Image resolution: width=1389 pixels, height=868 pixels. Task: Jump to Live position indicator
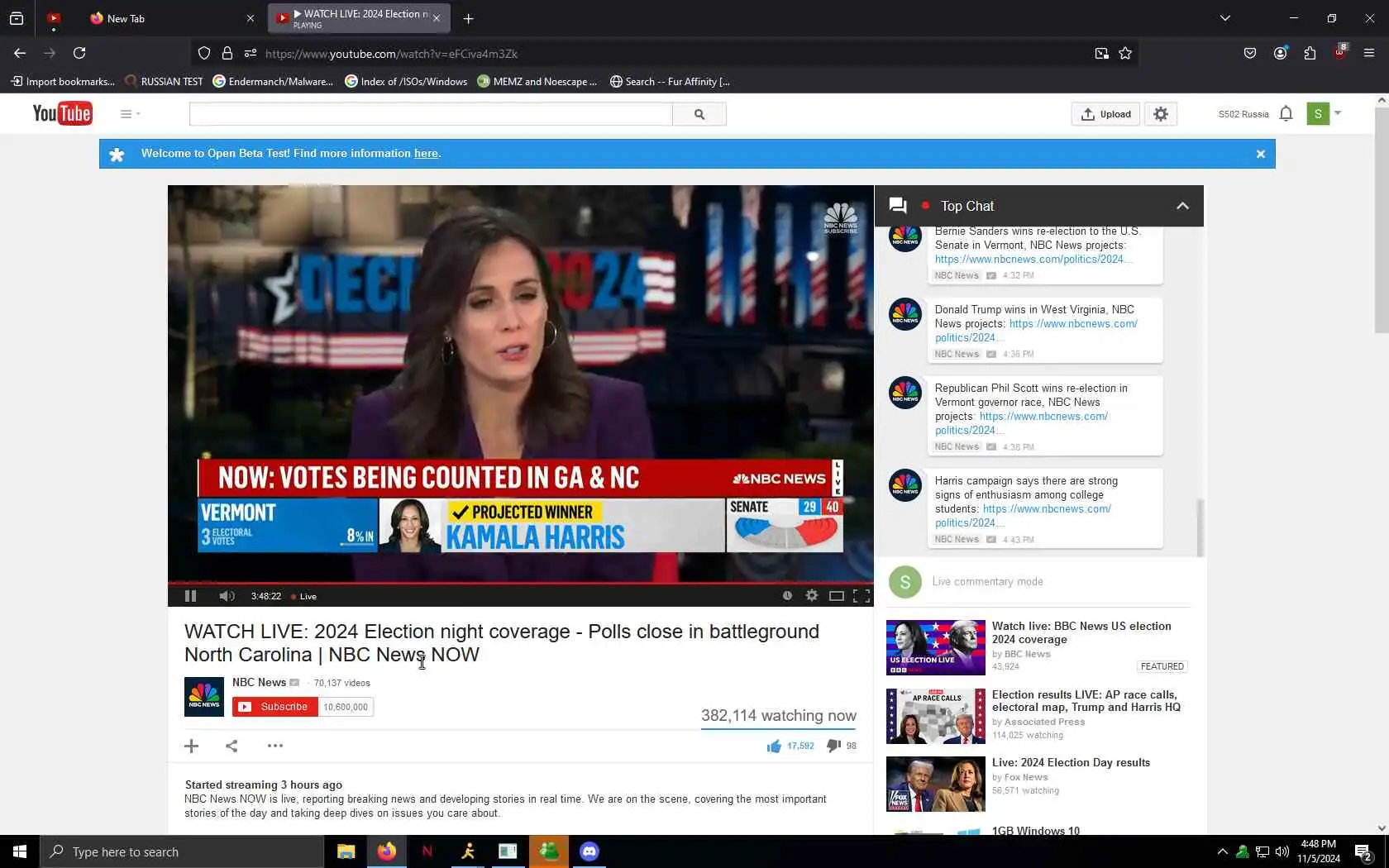click(x=304, y=596)
